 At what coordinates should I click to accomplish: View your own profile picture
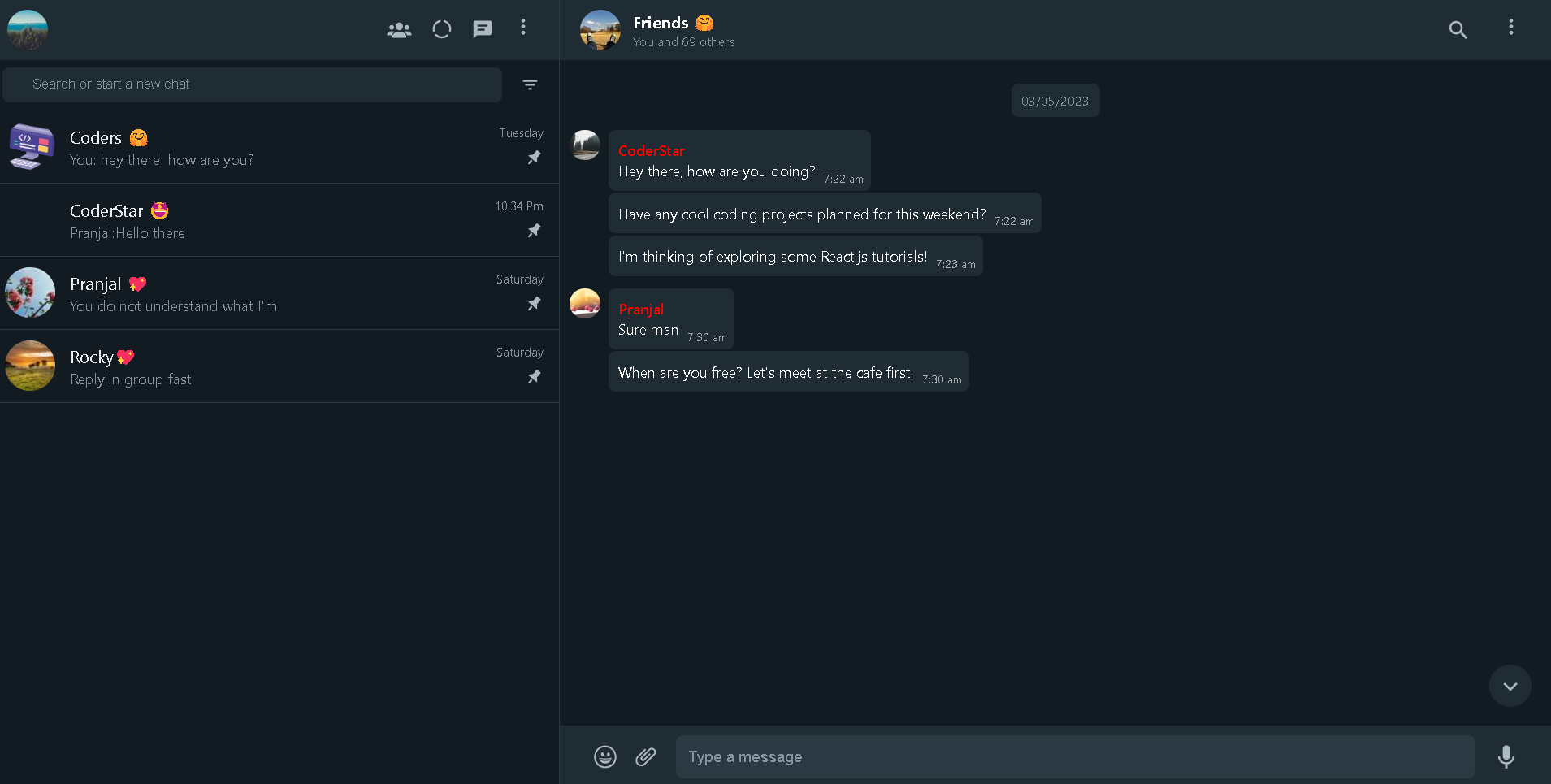pyautogui.click(x=28, y=30)
